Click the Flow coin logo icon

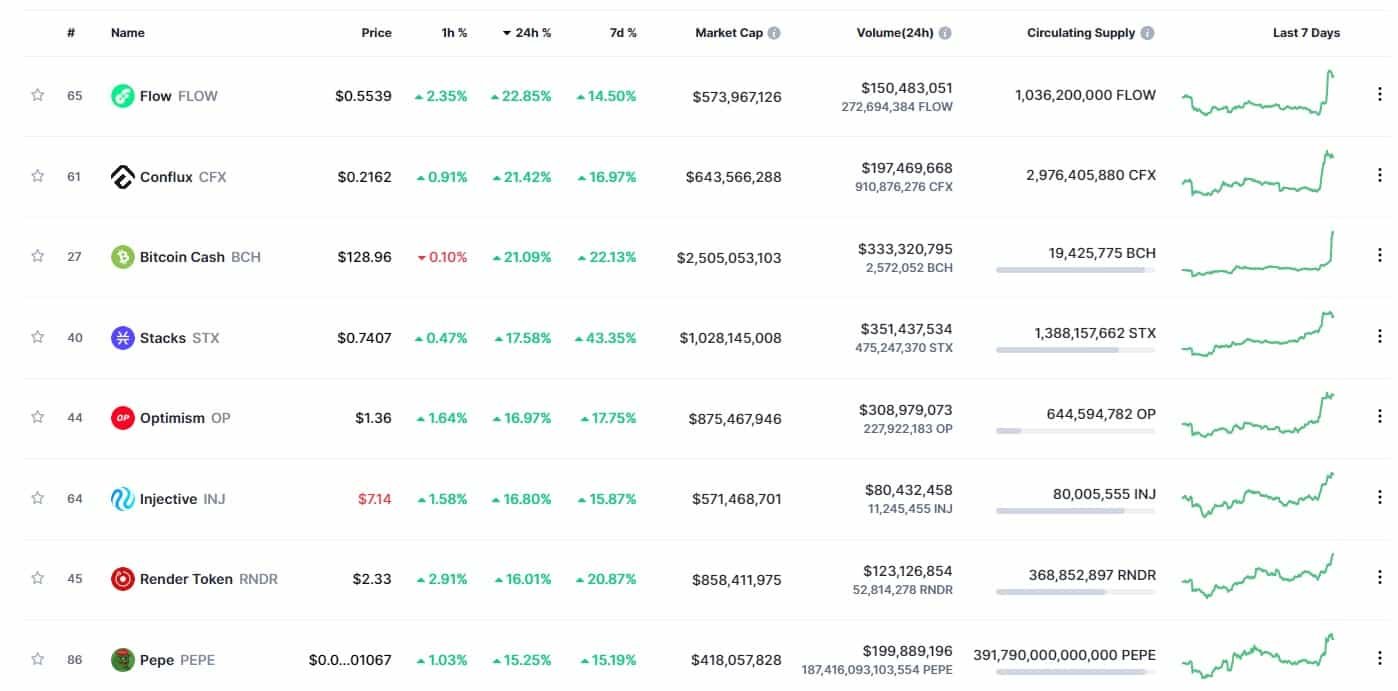(x=122, y=96)
